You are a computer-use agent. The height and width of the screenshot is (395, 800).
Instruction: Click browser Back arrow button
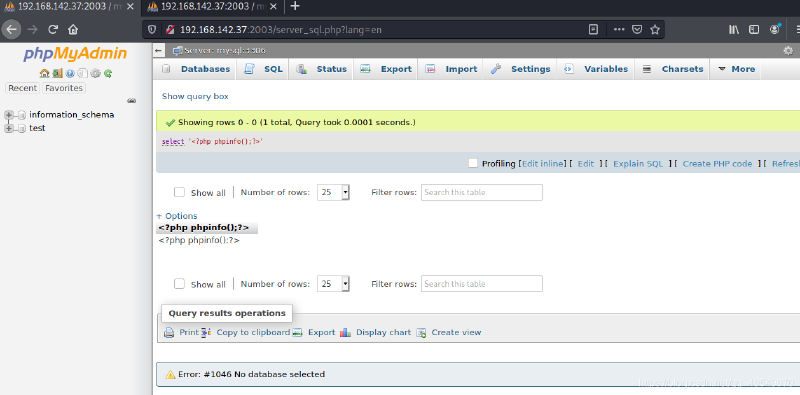pos(11,30)
